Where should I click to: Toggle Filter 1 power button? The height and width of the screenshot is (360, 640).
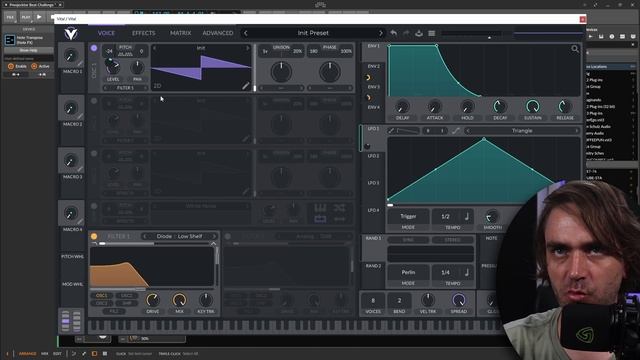click(x=94, y=236)
